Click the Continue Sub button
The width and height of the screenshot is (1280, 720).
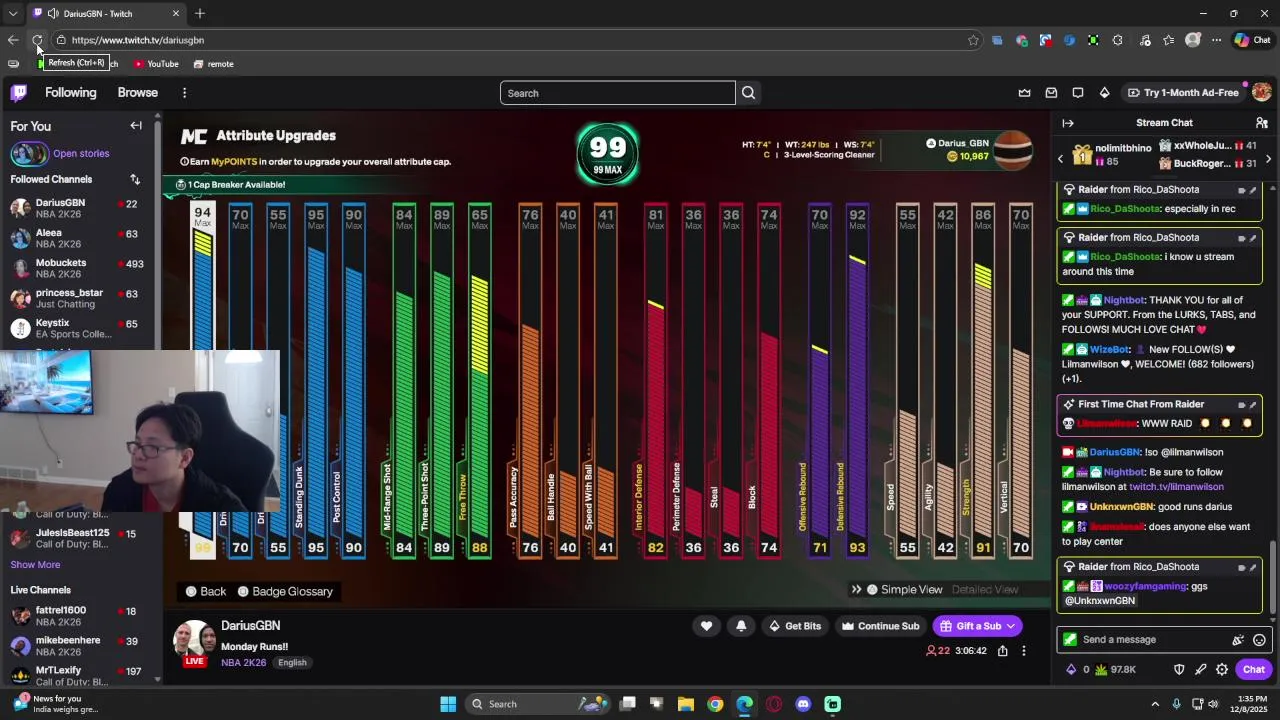pyautogui.click(x=880, y=626)
